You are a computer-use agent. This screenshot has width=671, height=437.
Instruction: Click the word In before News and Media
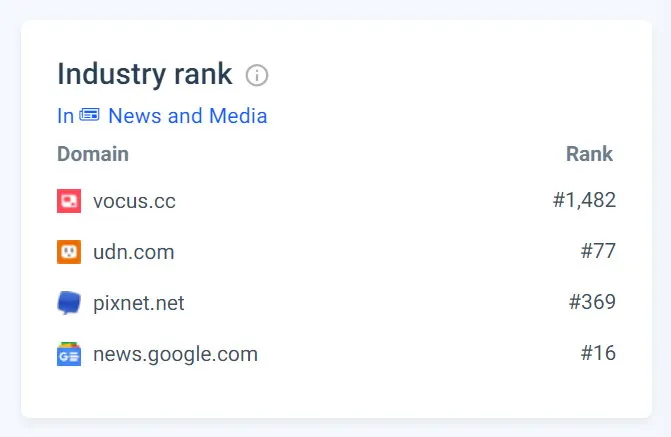[65, 116]
